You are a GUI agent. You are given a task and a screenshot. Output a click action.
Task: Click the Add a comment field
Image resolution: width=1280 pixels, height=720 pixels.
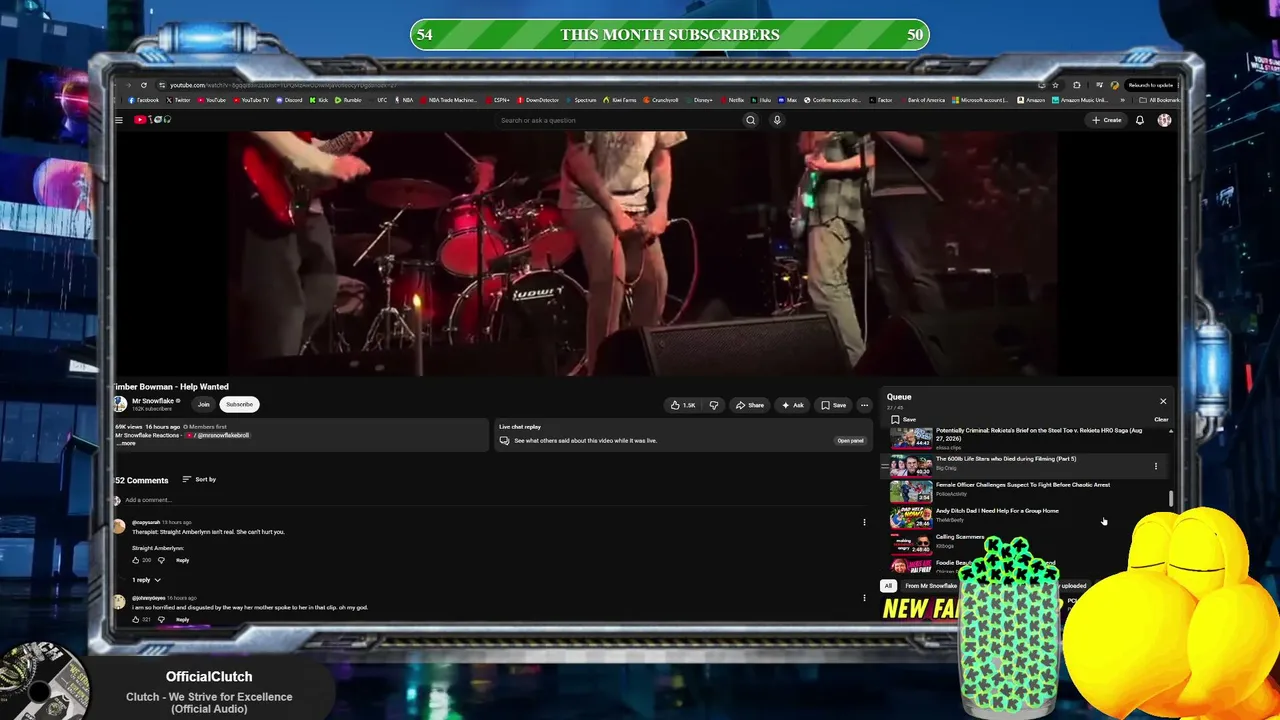click(490, 500)
